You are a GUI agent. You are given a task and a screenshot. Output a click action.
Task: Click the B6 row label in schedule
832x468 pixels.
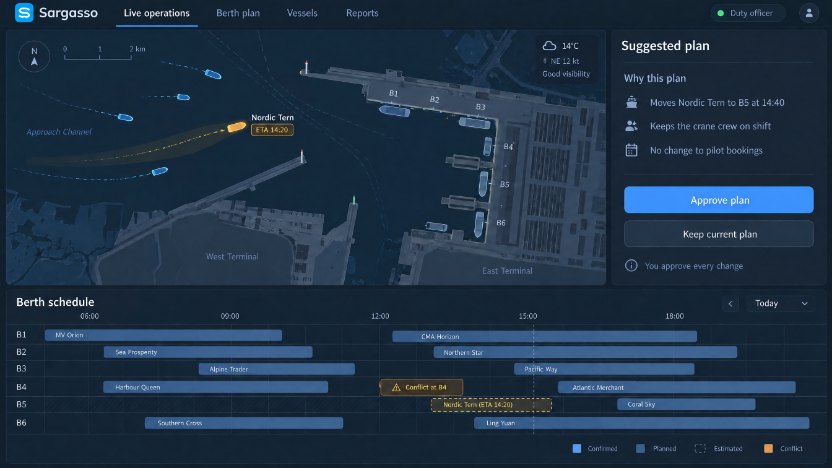coord(21,423)
